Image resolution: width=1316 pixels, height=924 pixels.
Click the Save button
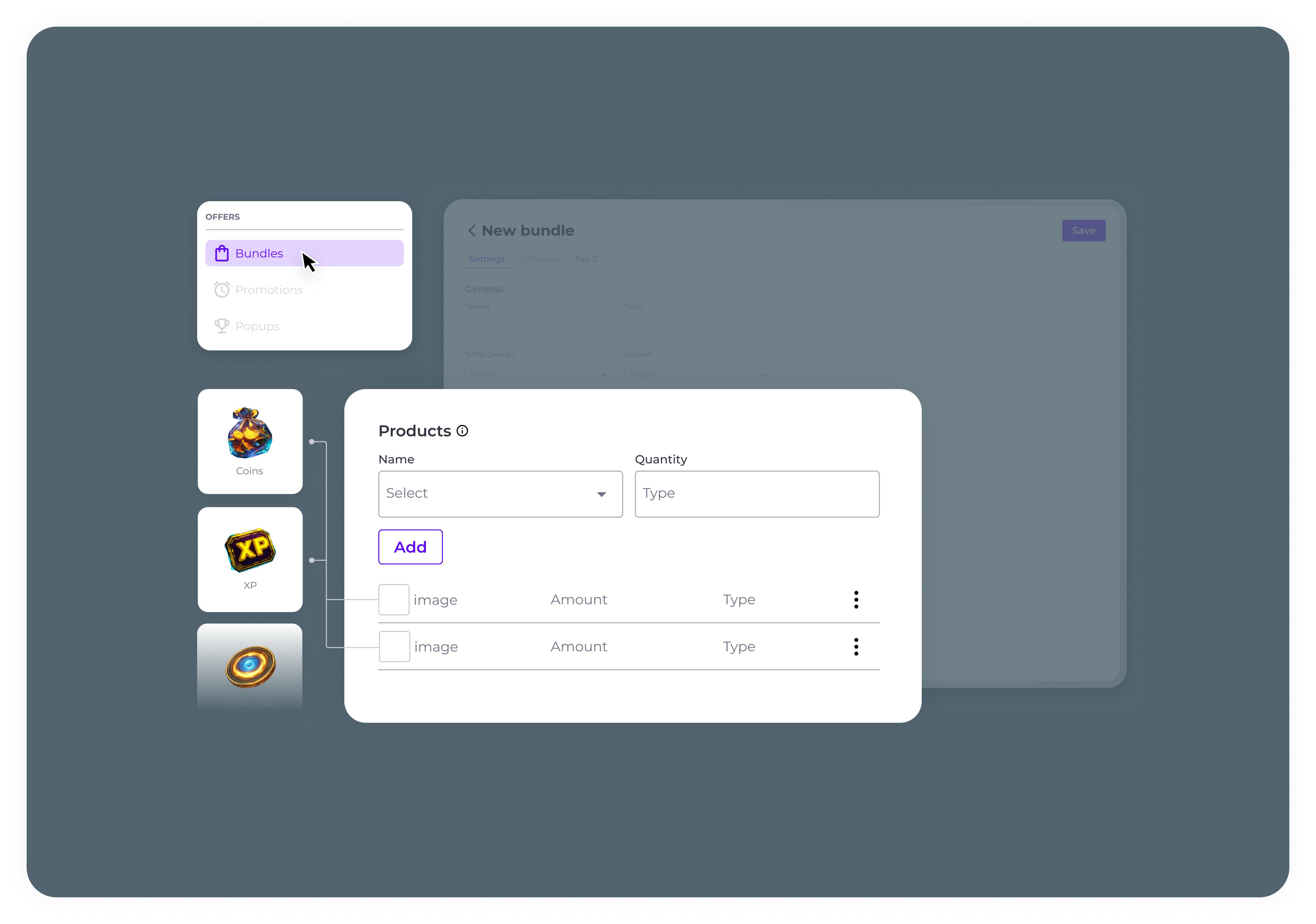1083,231
